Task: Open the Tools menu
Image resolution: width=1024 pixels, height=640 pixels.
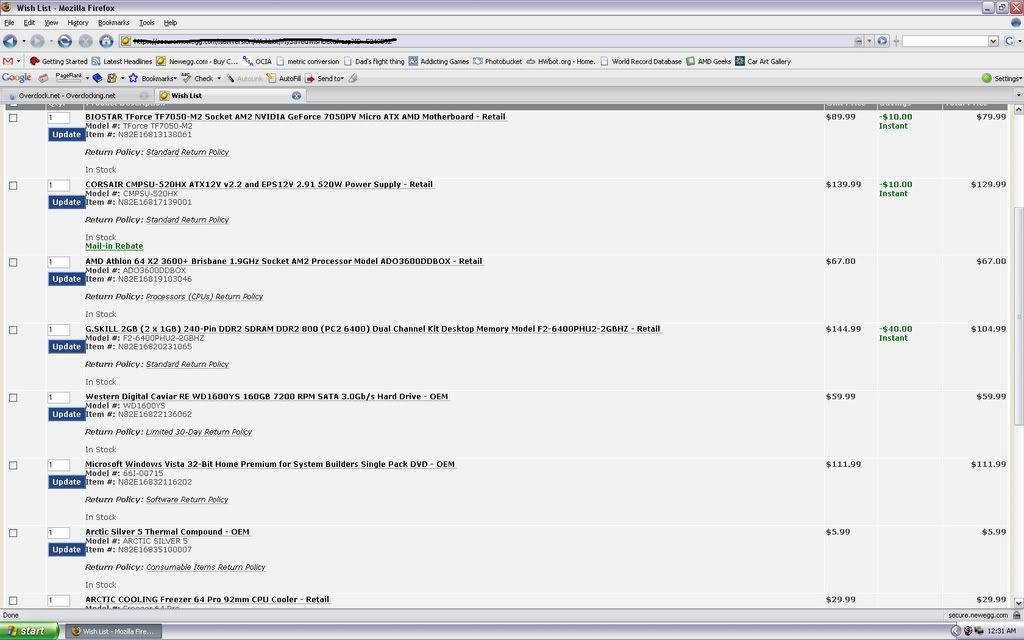Action: [147, 23]
